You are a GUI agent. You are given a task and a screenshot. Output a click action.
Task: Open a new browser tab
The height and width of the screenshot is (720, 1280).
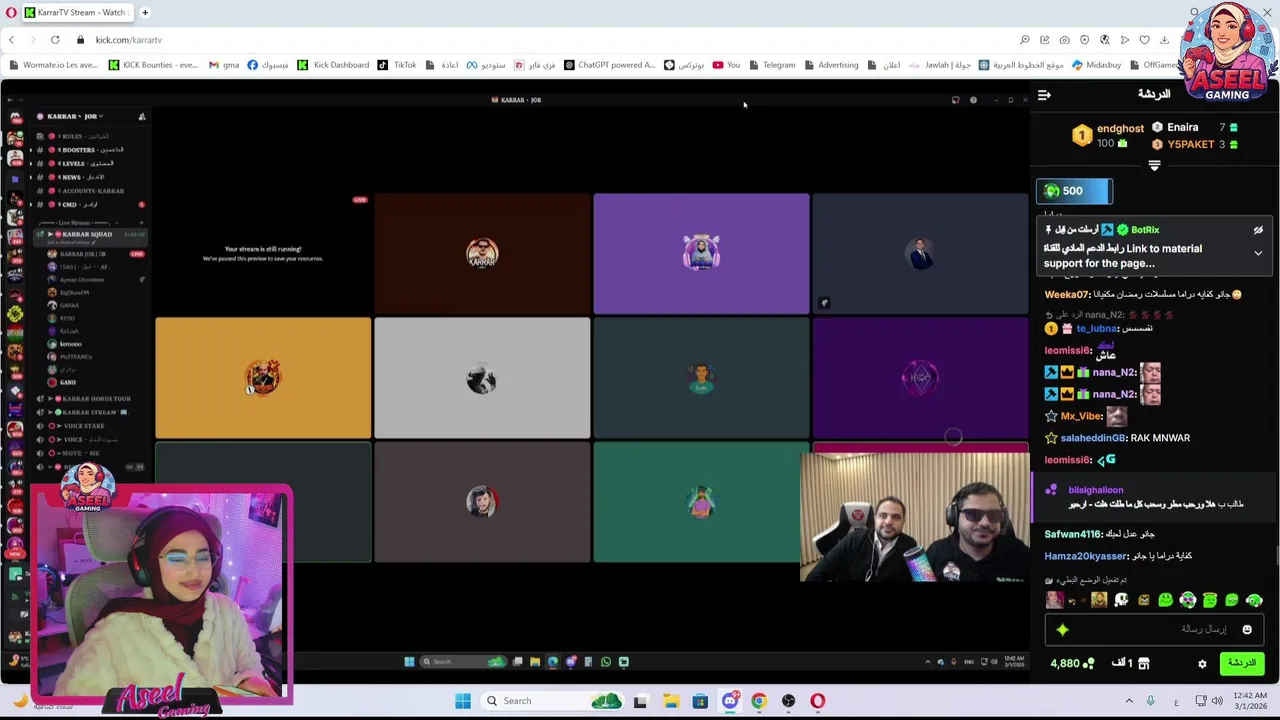point(145,13)
